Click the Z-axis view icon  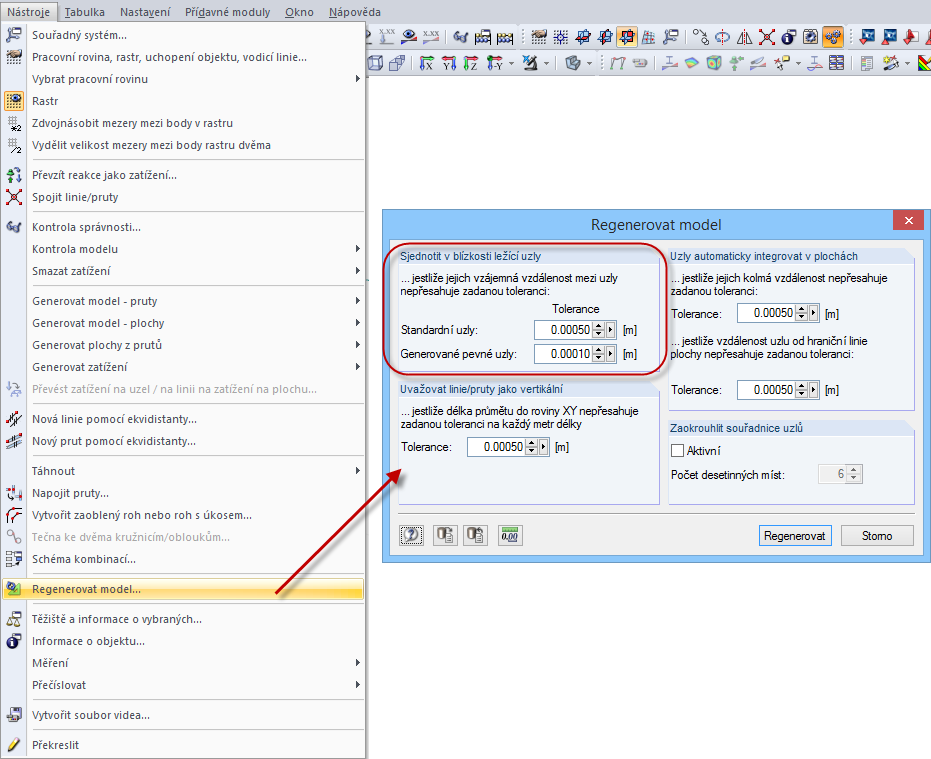pyautogui.click(x=470, y=62)
